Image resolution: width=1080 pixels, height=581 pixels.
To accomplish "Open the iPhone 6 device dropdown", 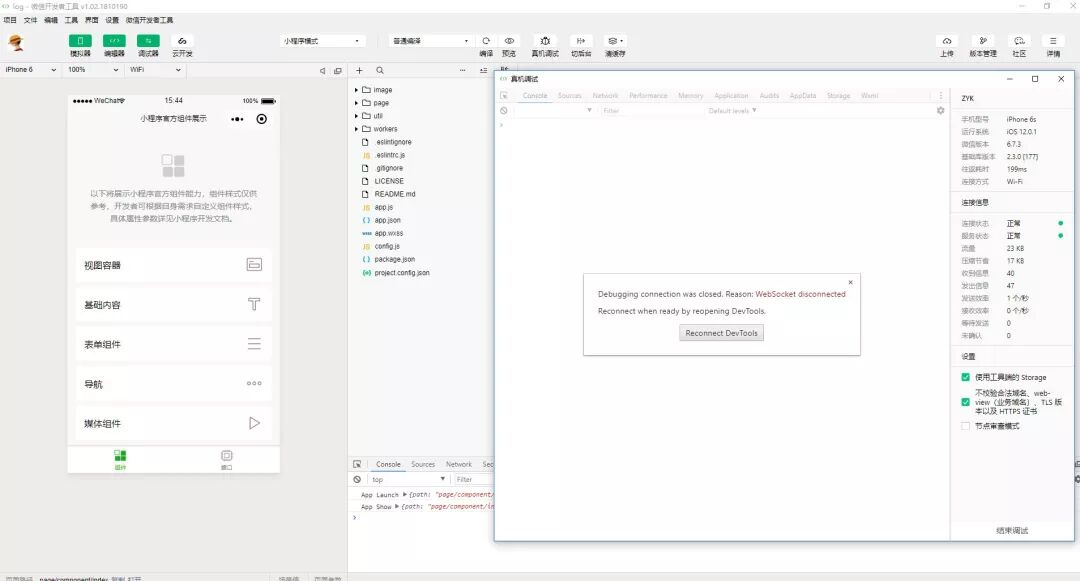I will coord(30,70).
